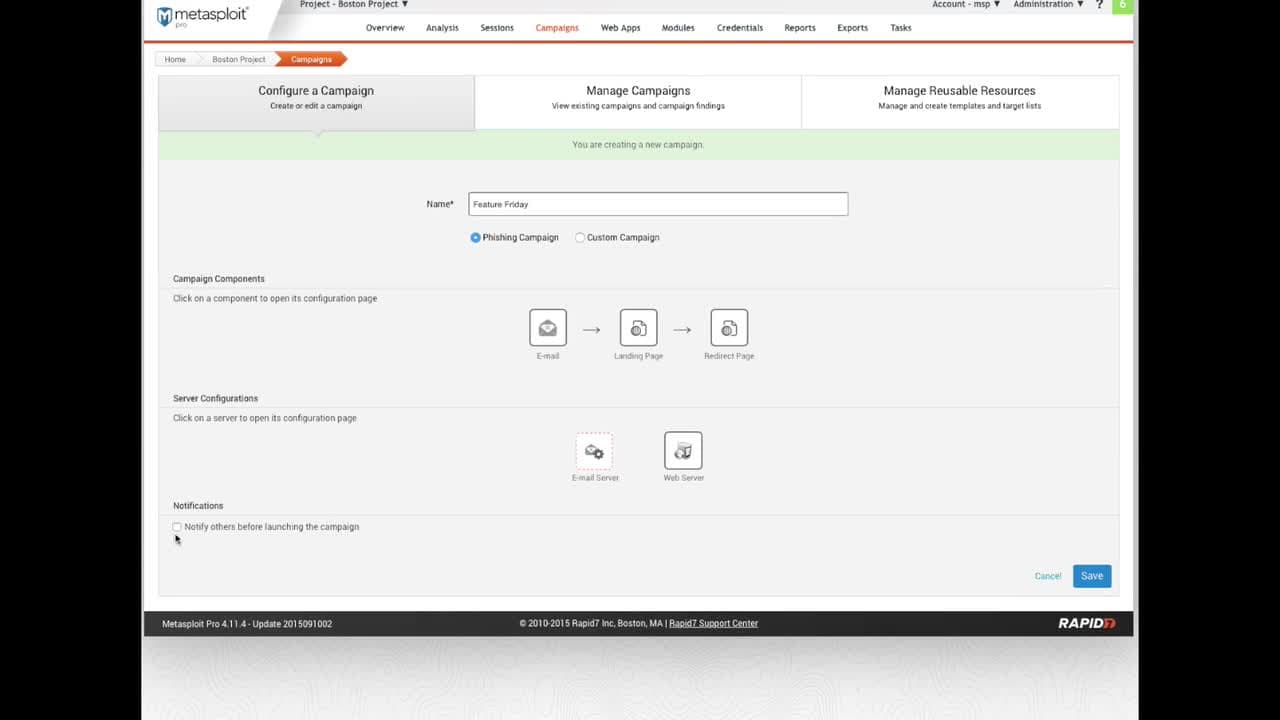Focus the campaign Name input field
Screen dimensions: 1280x720
pyautogui.click(x=658, y=204)
